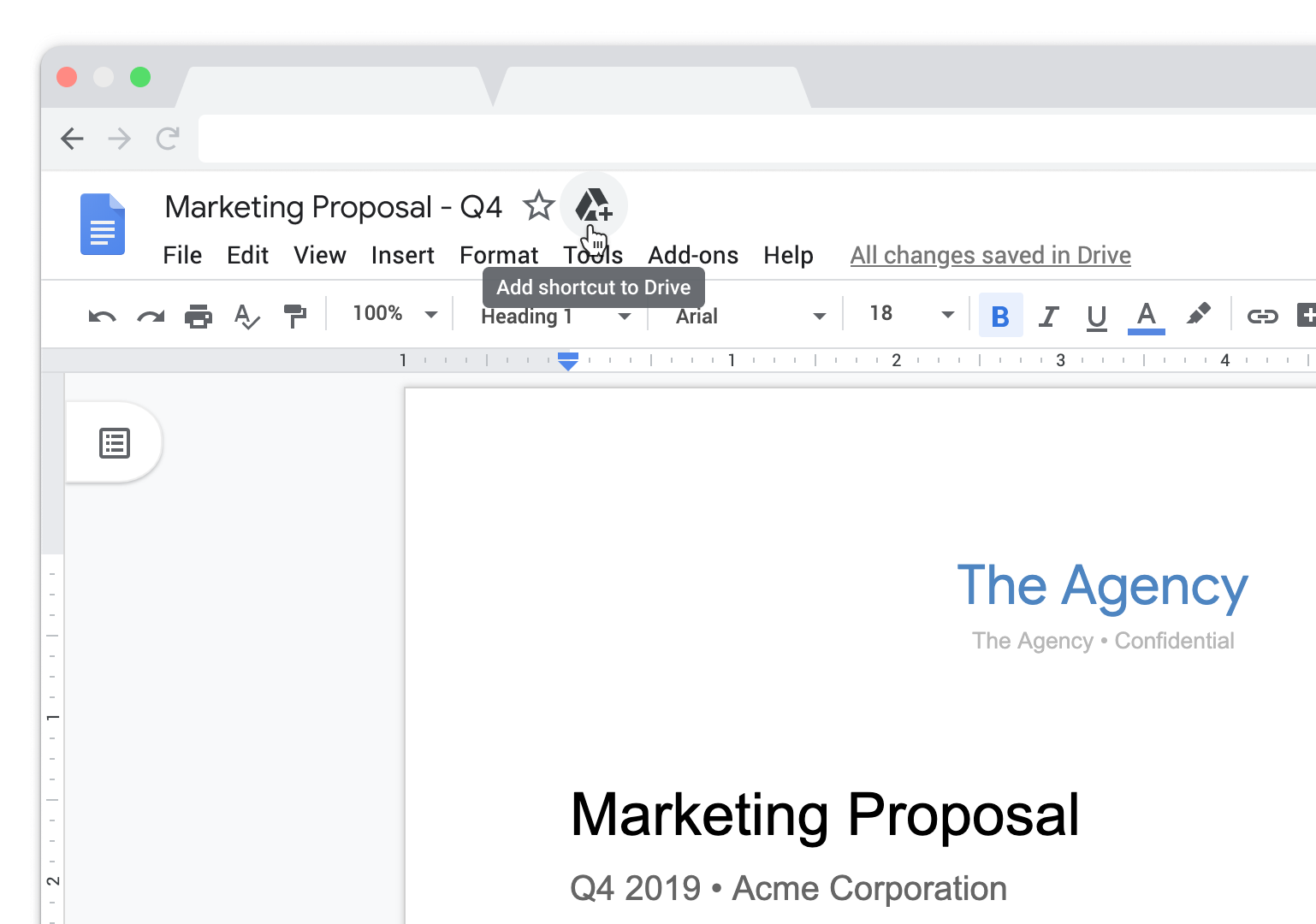Open the Arial font dropdown

[744, 316]
